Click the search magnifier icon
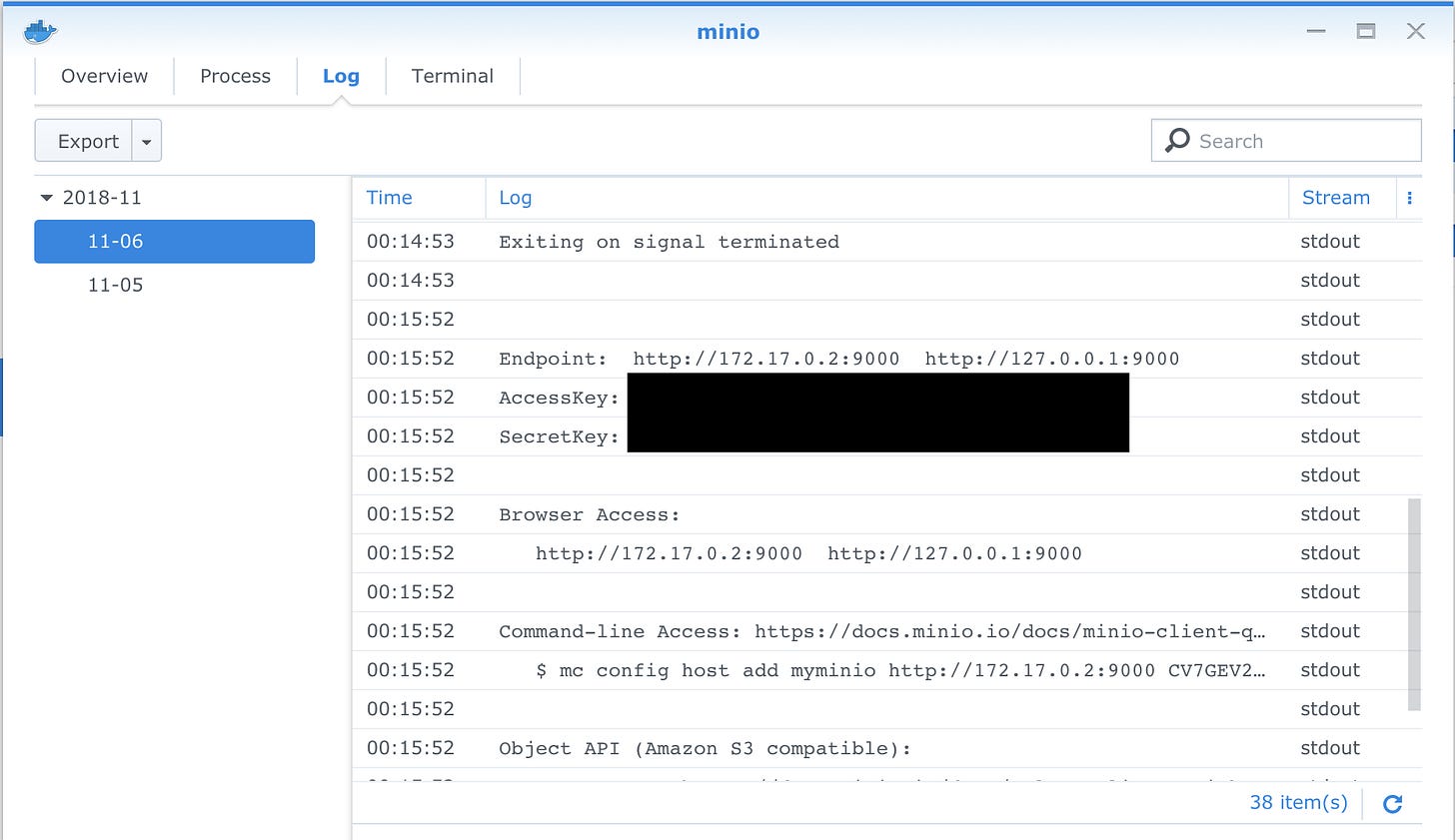The height and width of the screenshot is (840, 1455). (1178, 140)
